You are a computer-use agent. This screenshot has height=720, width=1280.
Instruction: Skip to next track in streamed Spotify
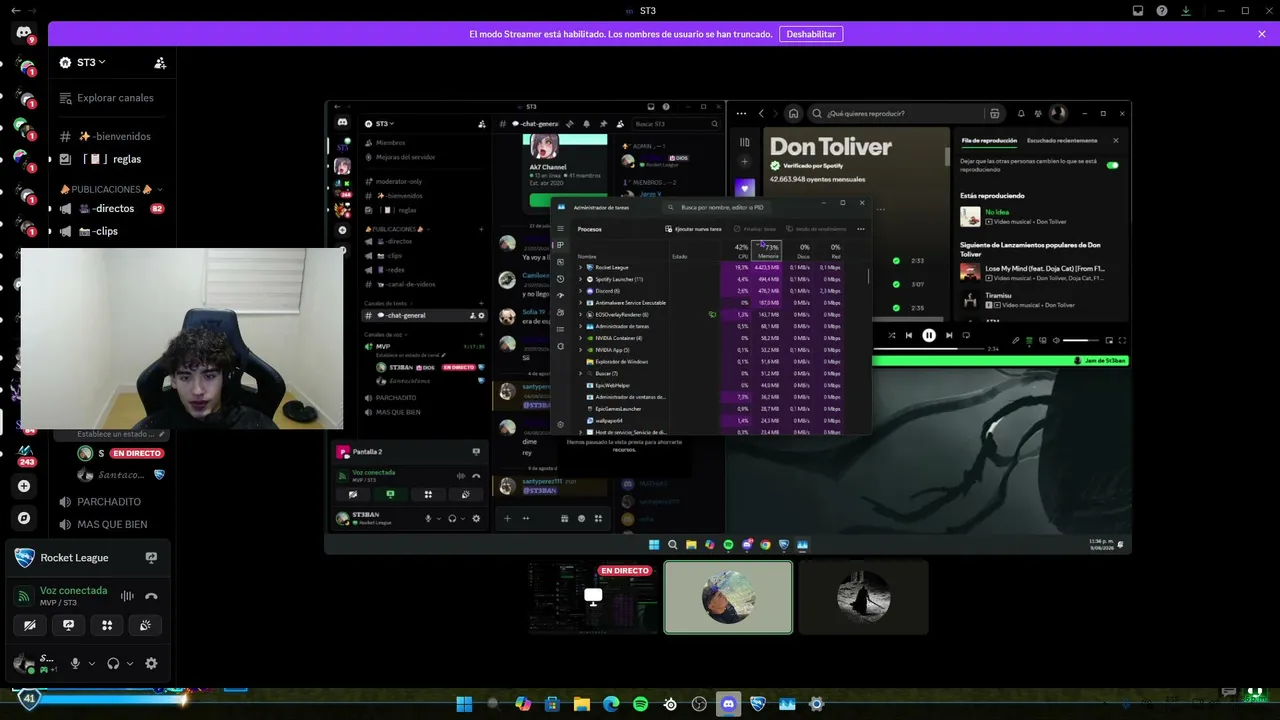pyautogui.click(x=949, y=336)
